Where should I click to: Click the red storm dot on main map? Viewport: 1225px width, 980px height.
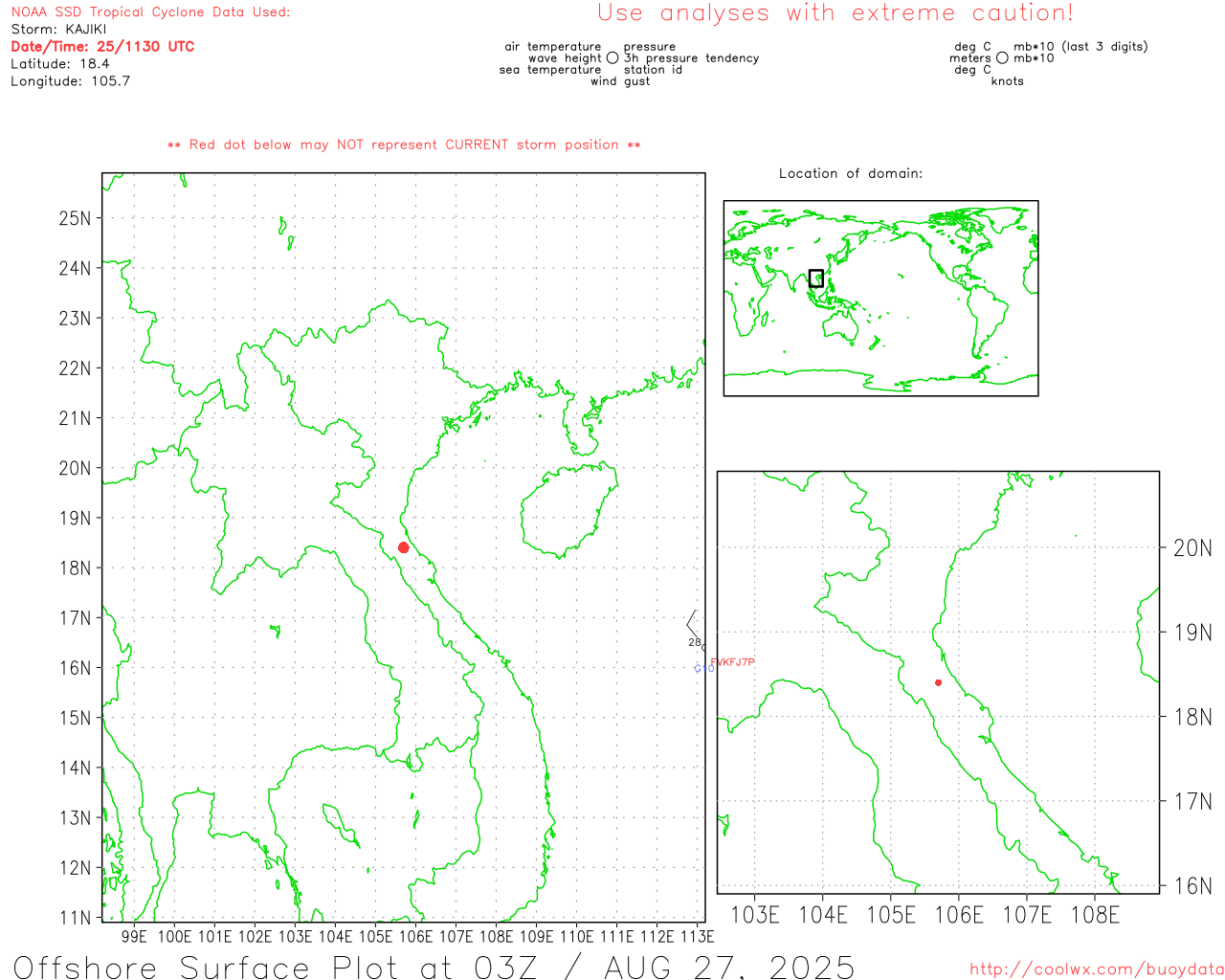click(x=404, y=547)
